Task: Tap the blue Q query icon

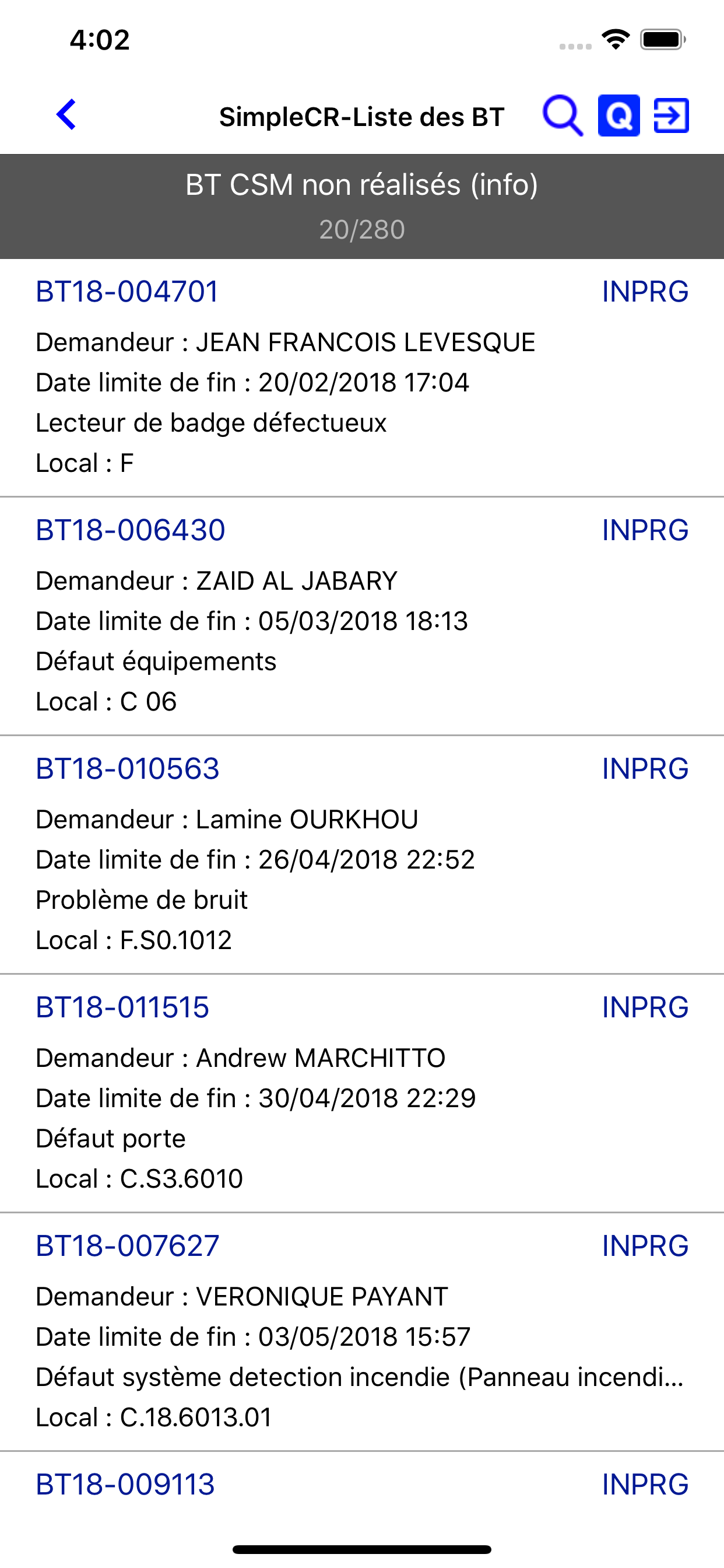Action: [618, 115]
